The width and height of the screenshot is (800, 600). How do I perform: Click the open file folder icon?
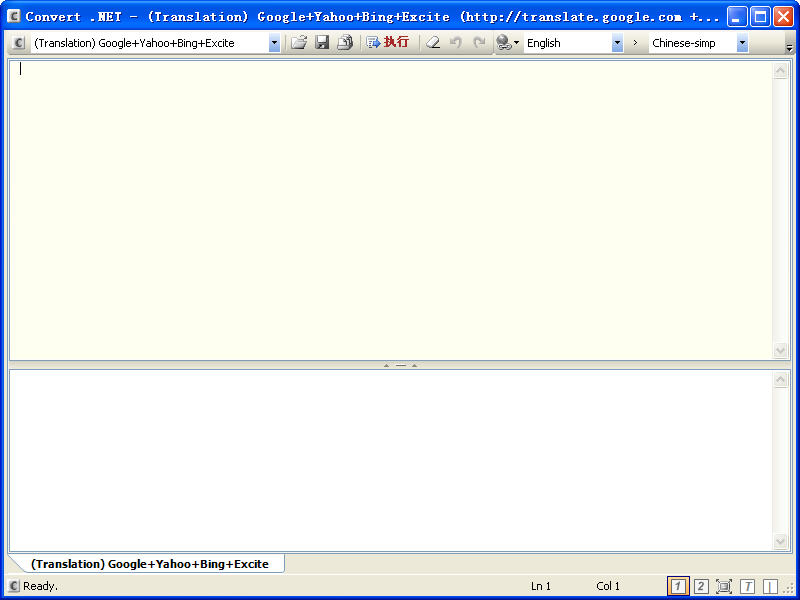point(298,43)
